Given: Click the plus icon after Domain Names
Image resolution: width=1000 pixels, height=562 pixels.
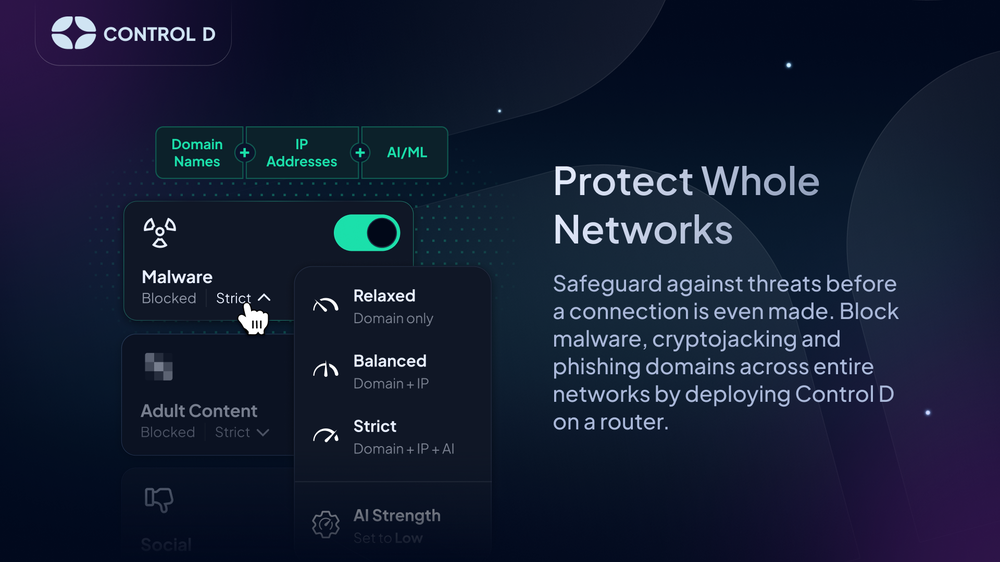Looking at the screenshot, I should (244, 153).
